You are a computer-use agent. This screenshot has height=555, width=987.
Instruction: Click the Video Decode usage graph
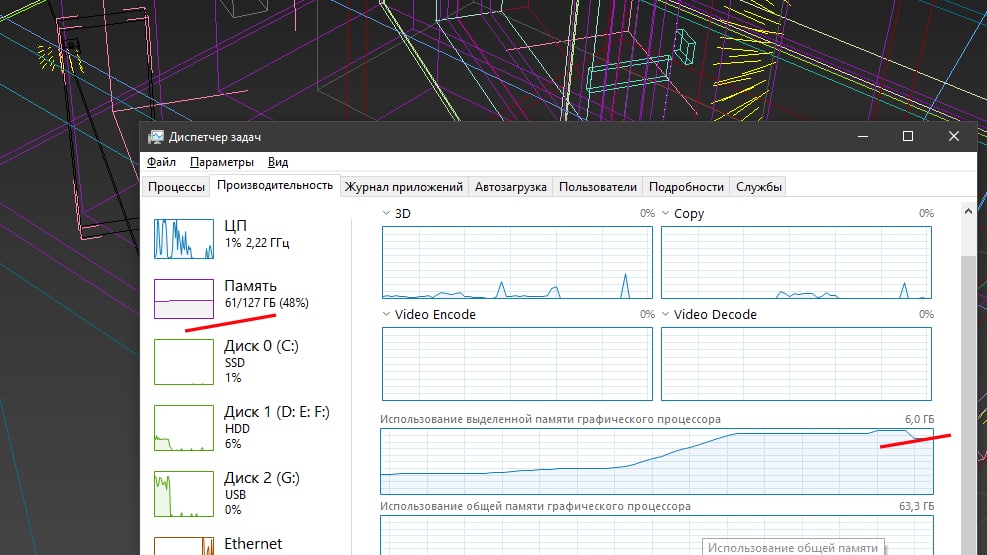pyautogui.click(x=796, y=364)
